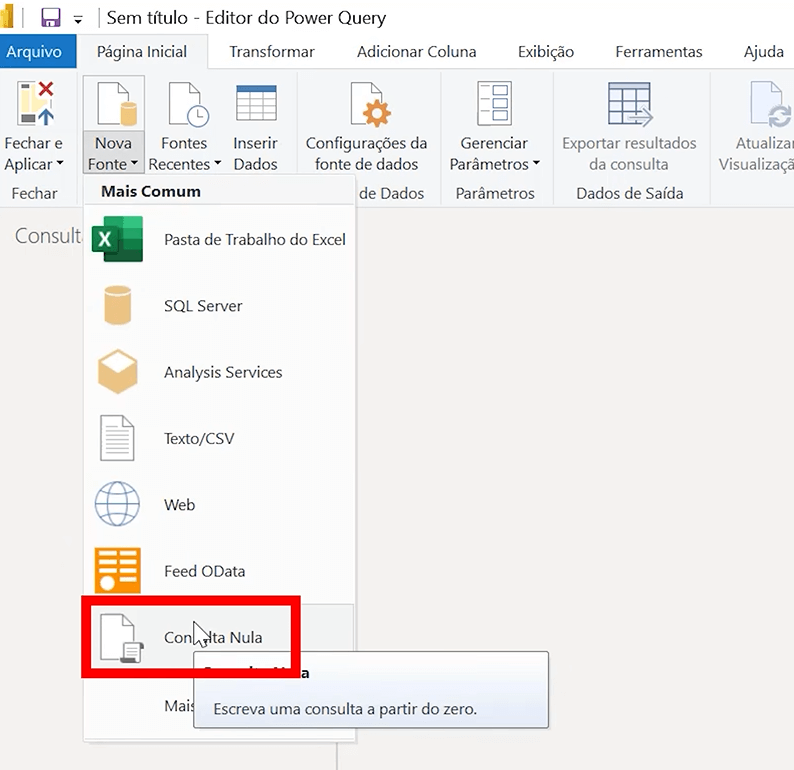Click Exportar resultados da consulta icon

629,104
